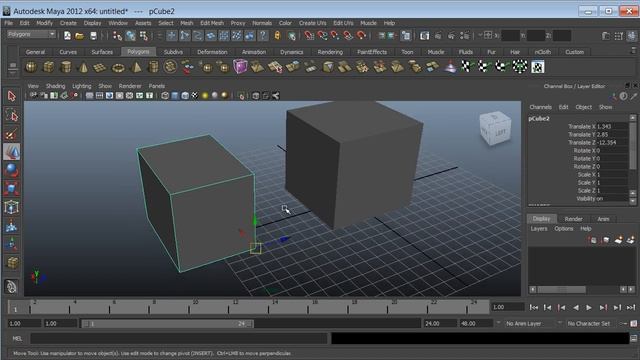Image resolution: width=640 pixels, height=360 pixels.
Task: Click the play forwards button
Action: click(589, 307)
